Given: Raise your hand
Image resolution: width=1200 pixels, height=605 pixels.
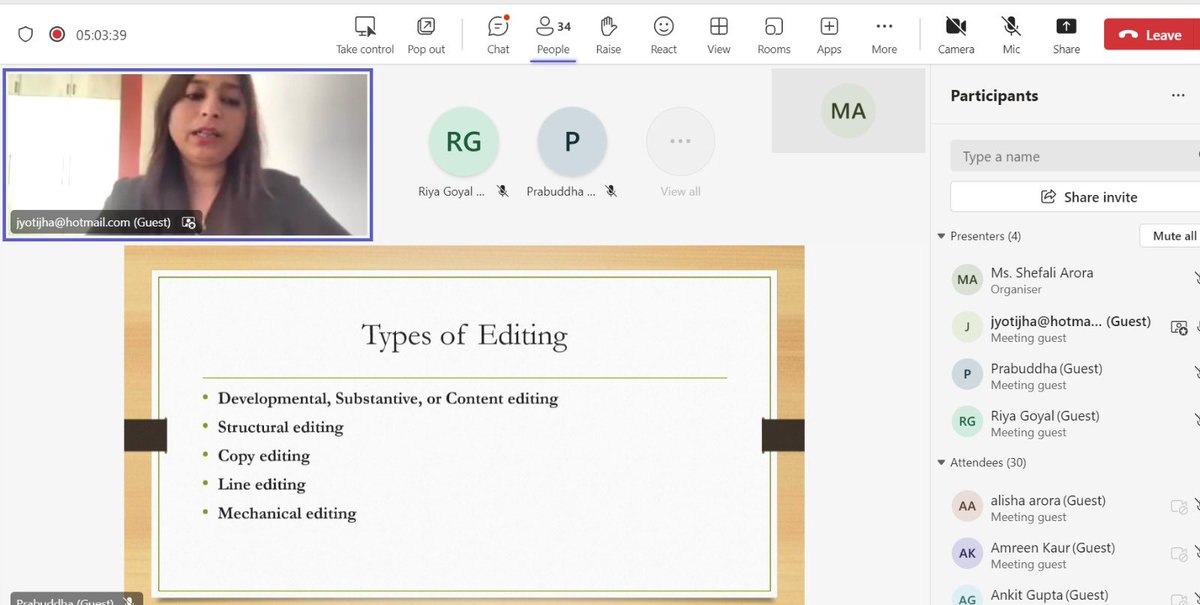Looking at the screenshot, I should 608,35.
